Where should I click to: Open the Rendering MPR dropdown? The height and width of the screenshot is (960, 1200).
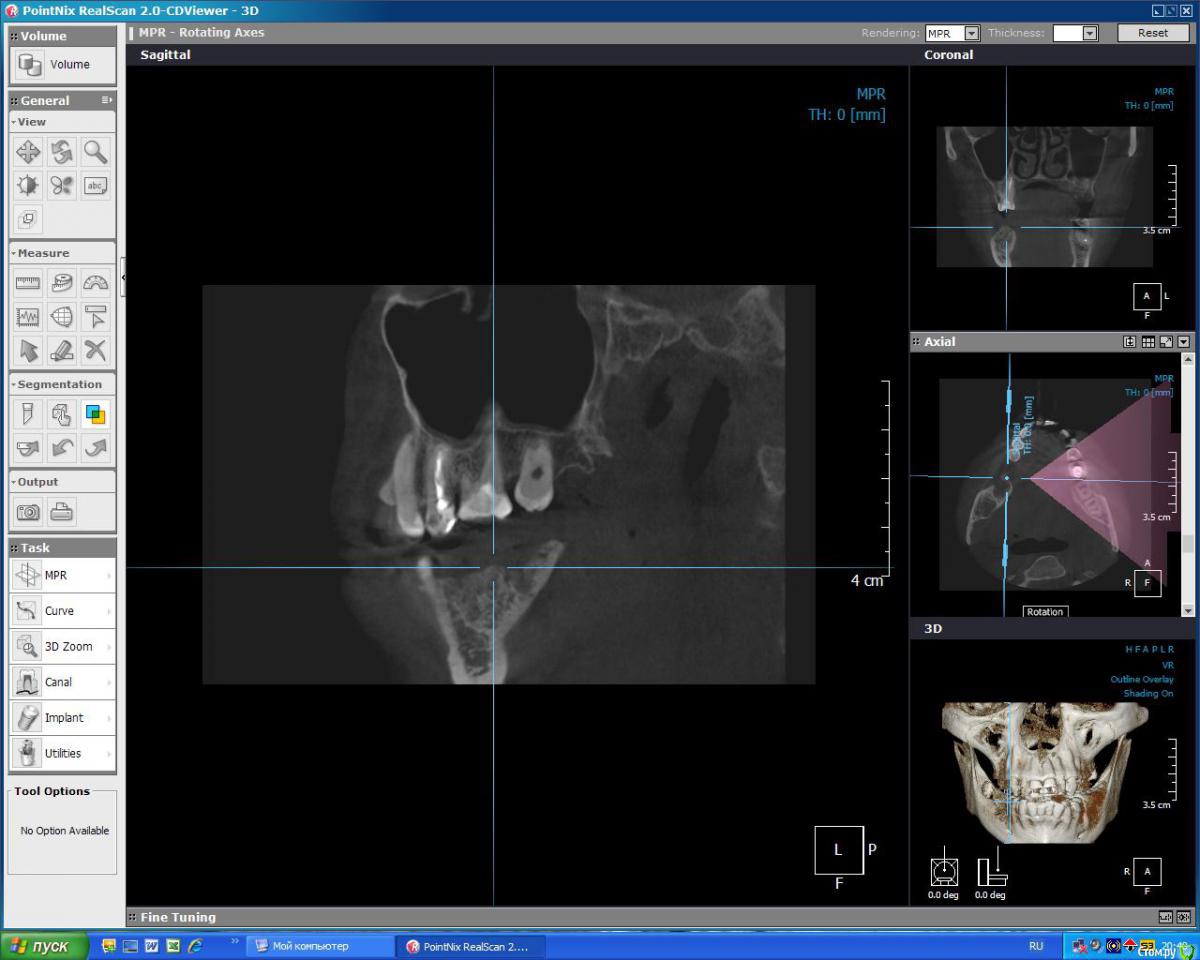click(970, 33)
